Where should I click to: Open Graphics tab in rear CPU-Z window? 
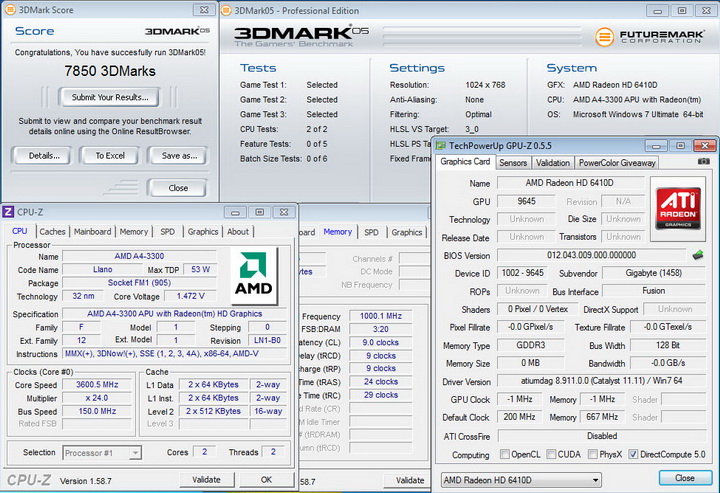pyautogui.click(x=406, y=232)
